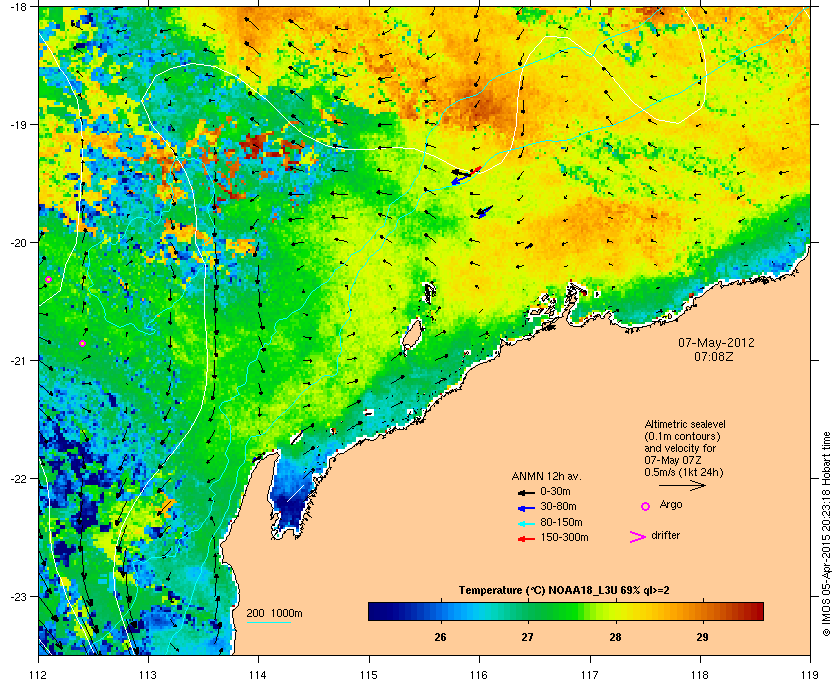The image size is (840, 680).
Task: Click the longitude label 119
Action: click(x=810, y=674)
